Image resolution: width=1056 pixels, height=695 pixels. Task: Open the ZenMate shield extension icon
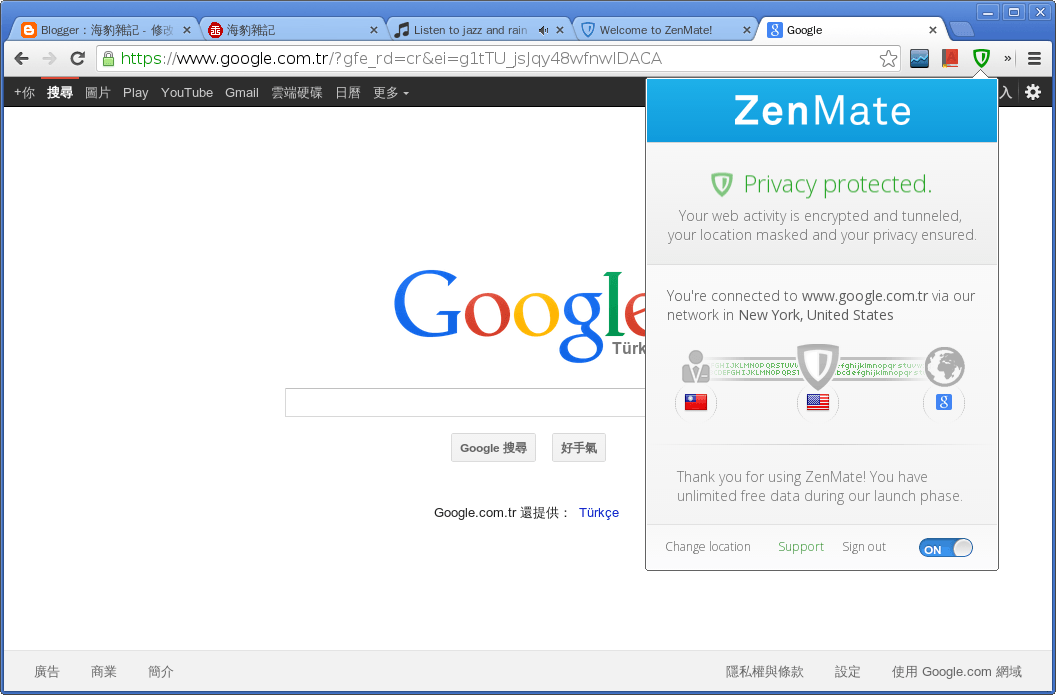pos(981,59)
